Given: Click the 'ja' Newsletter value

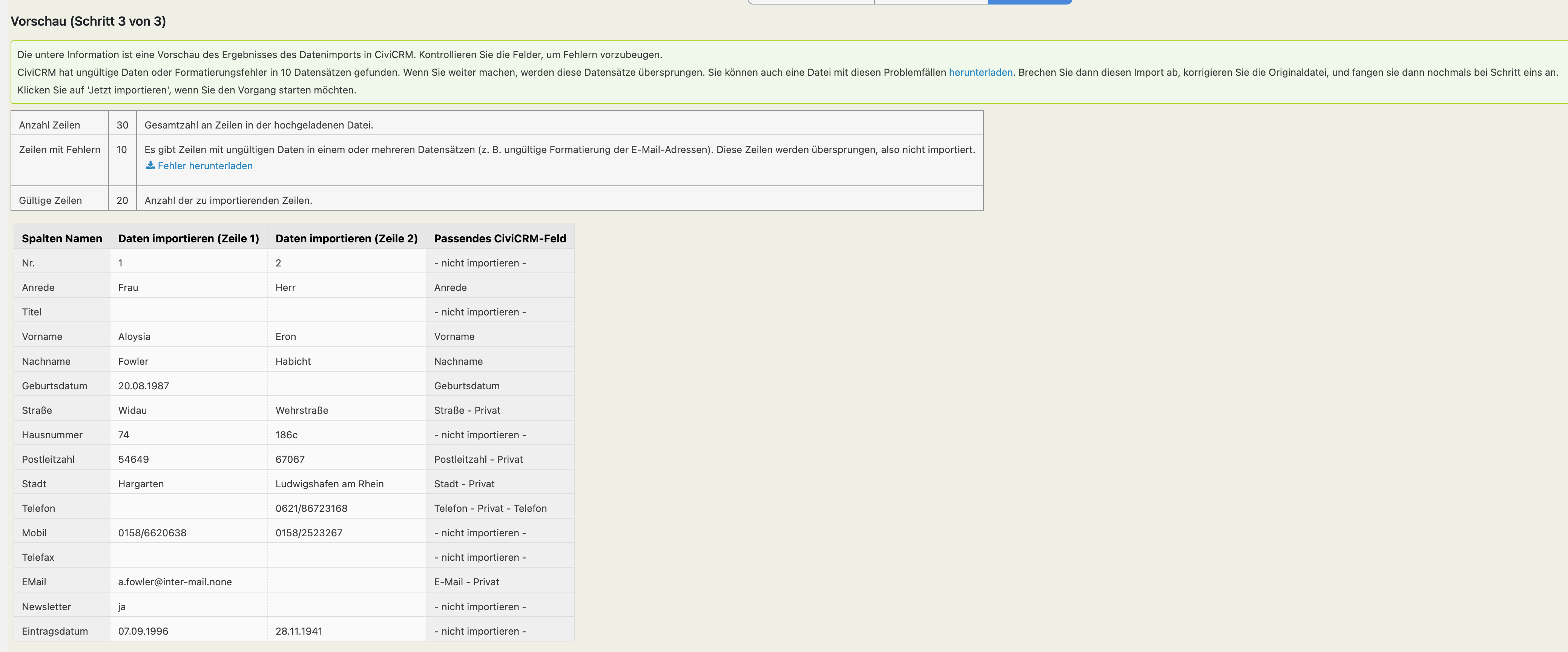Looking at the screenshot, I should coord(122,607).
